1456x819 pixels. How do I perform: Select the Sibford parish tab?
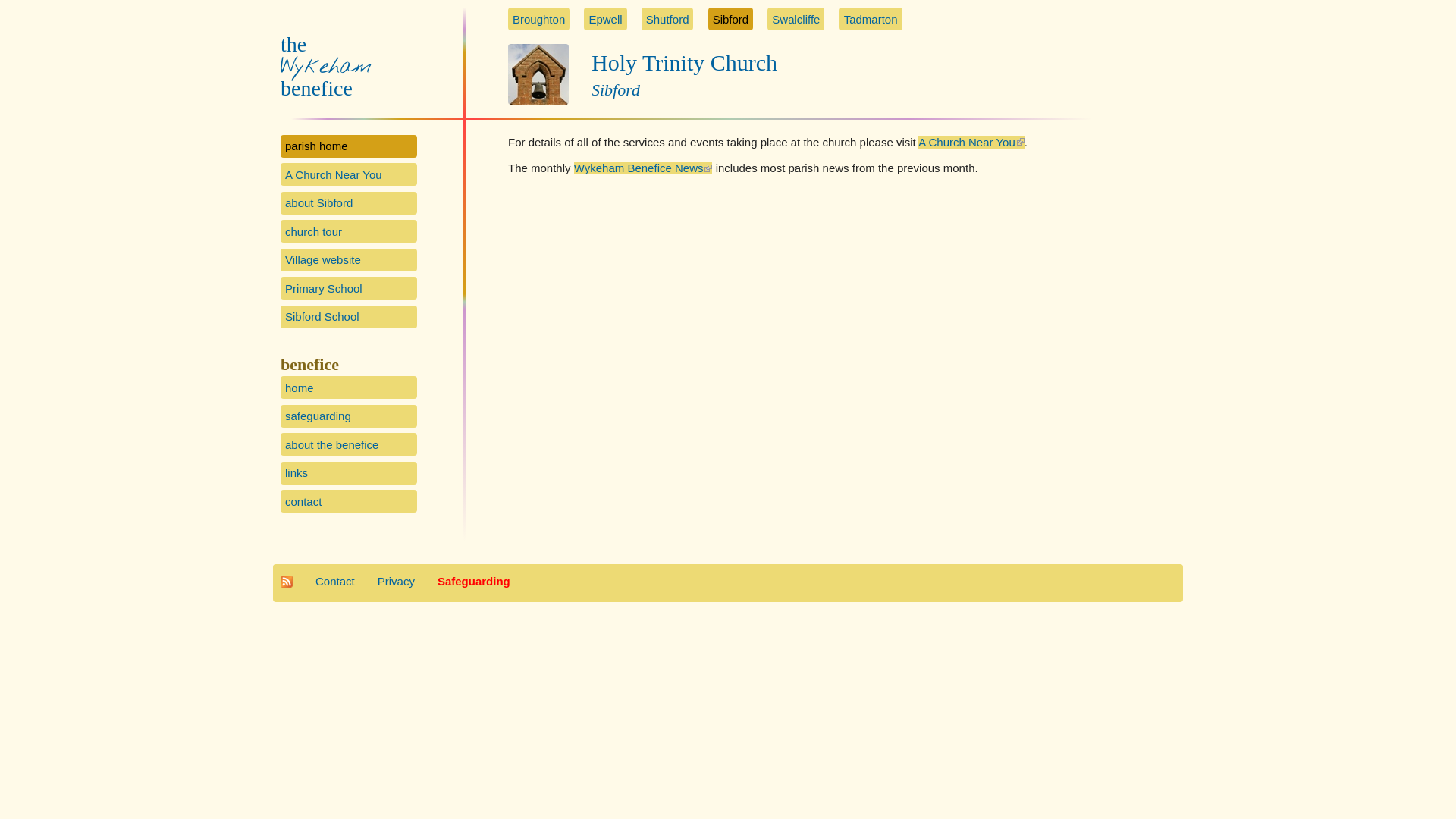730,19
